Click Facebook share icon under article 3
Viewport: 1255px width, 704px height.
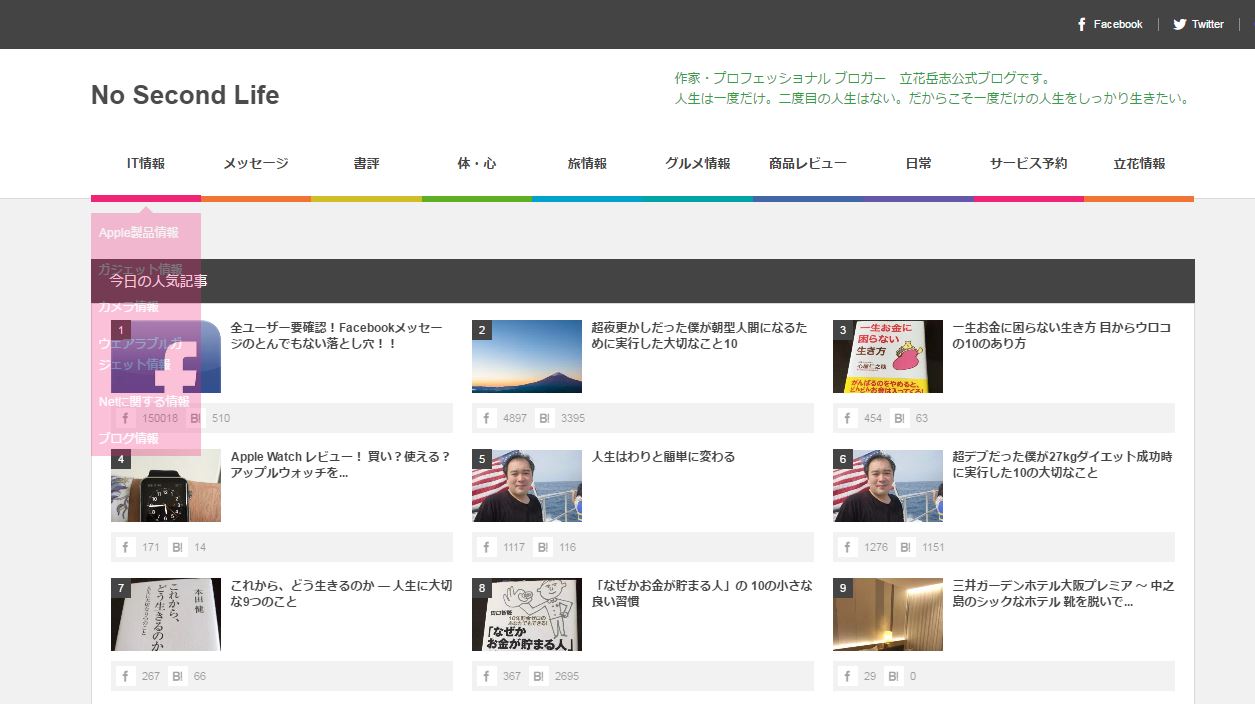point(847,418)
